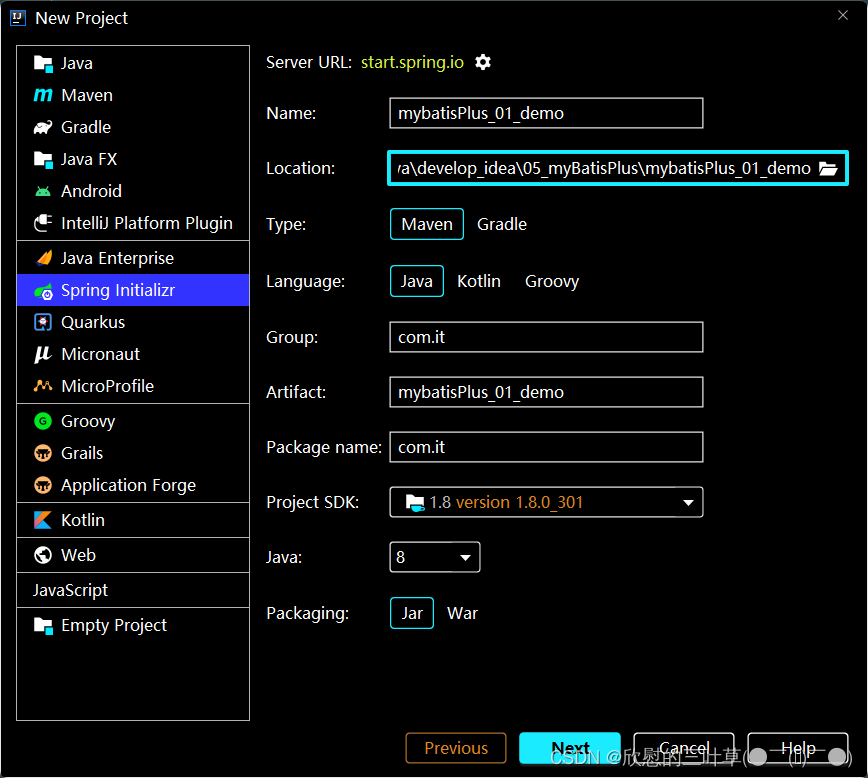Select Maven project type
Viewport: 868px width, 778px height.
click(x=427, y=224)
